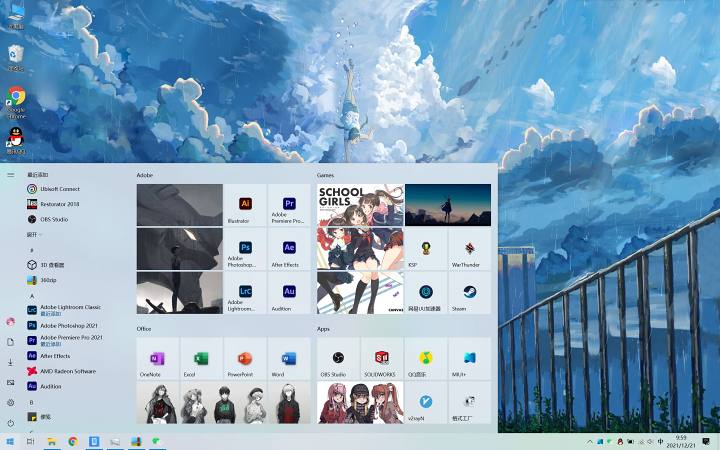Screen dimensions: 720x450
Task: Open the MIUI+ tile
Action: pyautogui.click(x=469, y=359)
